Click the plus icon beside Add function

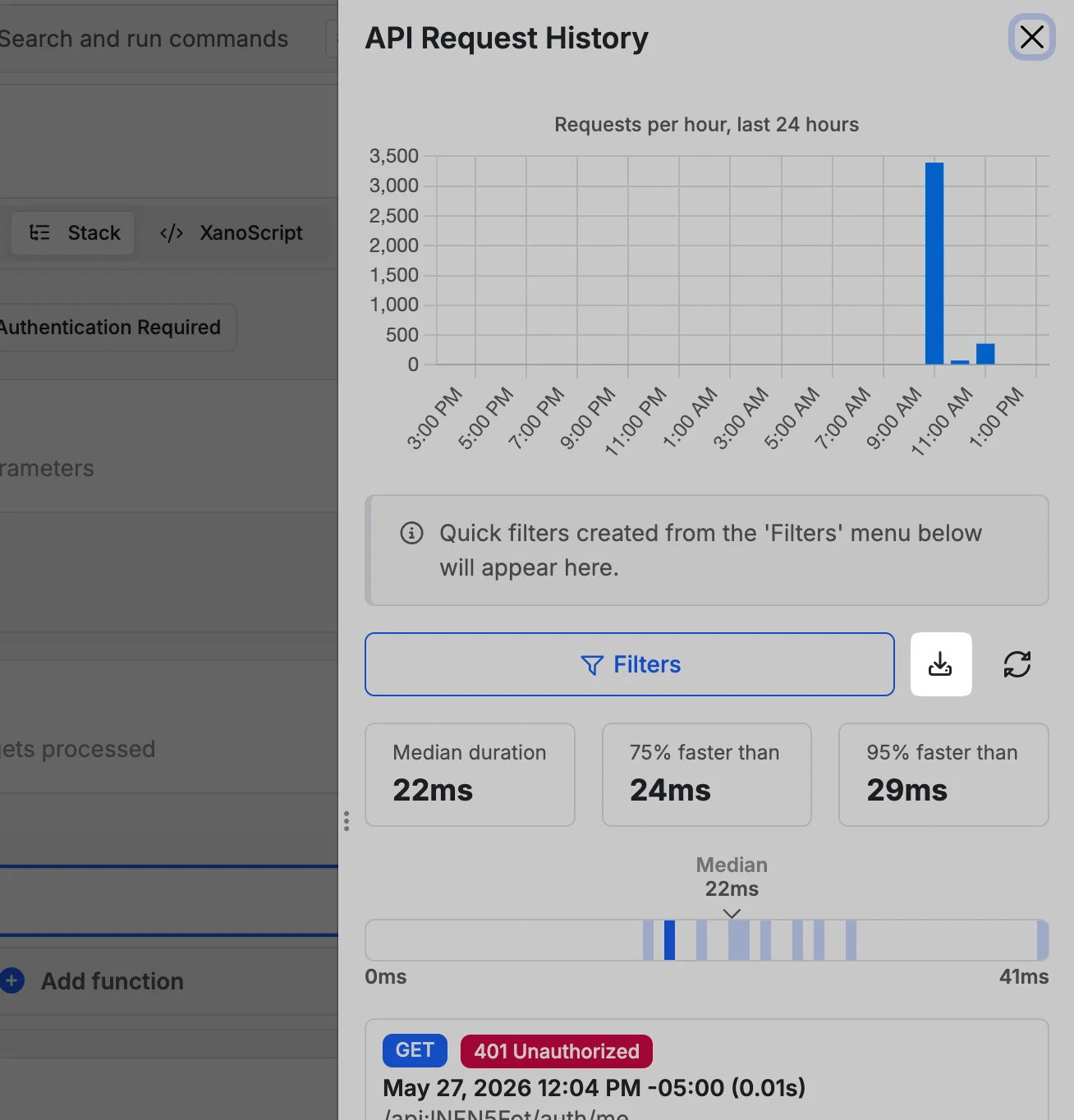coord(11,980)
